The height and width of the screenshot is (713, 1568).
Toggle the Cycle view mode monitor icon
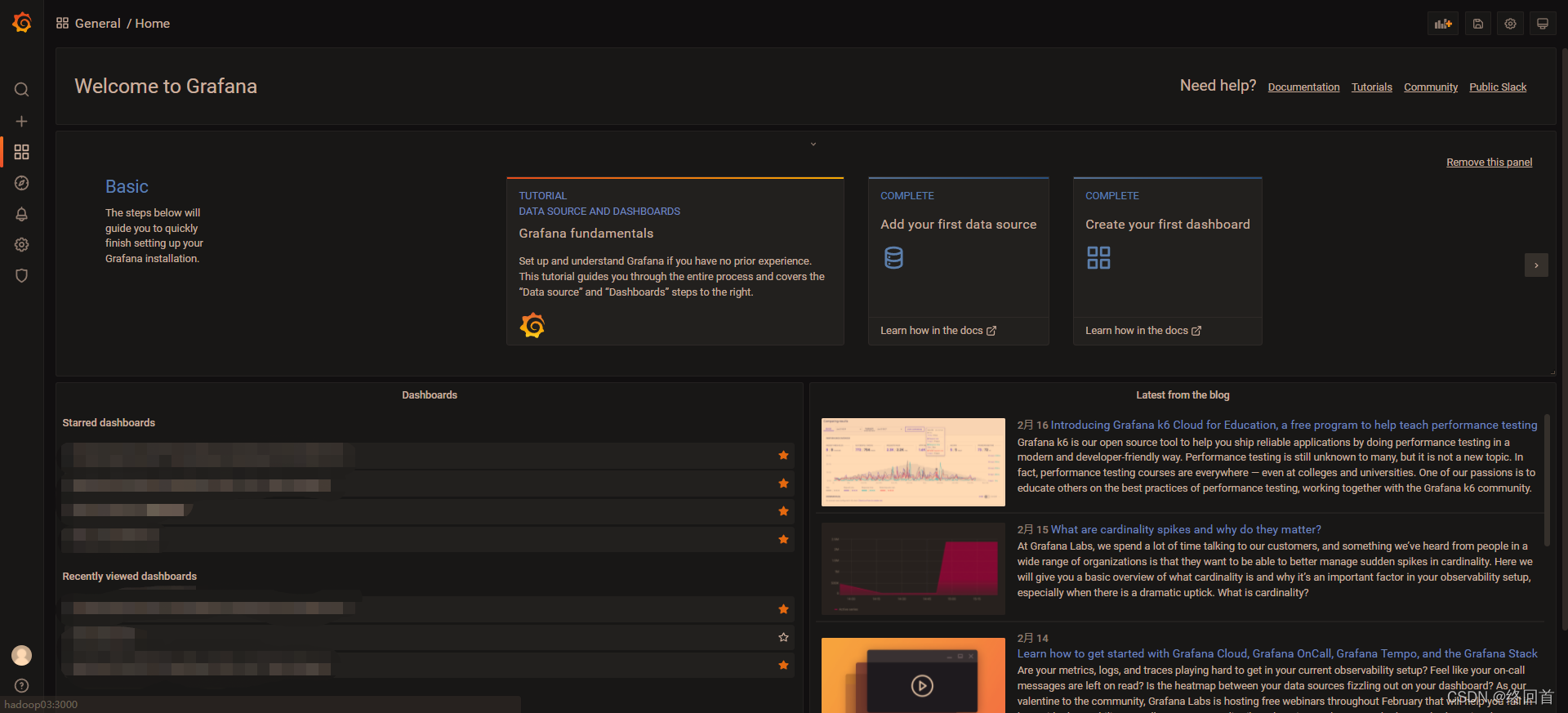[1542, 24]
